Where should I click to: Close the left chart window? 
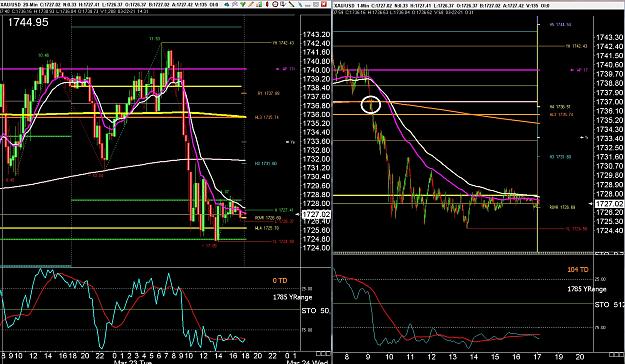tap(324, 4)
